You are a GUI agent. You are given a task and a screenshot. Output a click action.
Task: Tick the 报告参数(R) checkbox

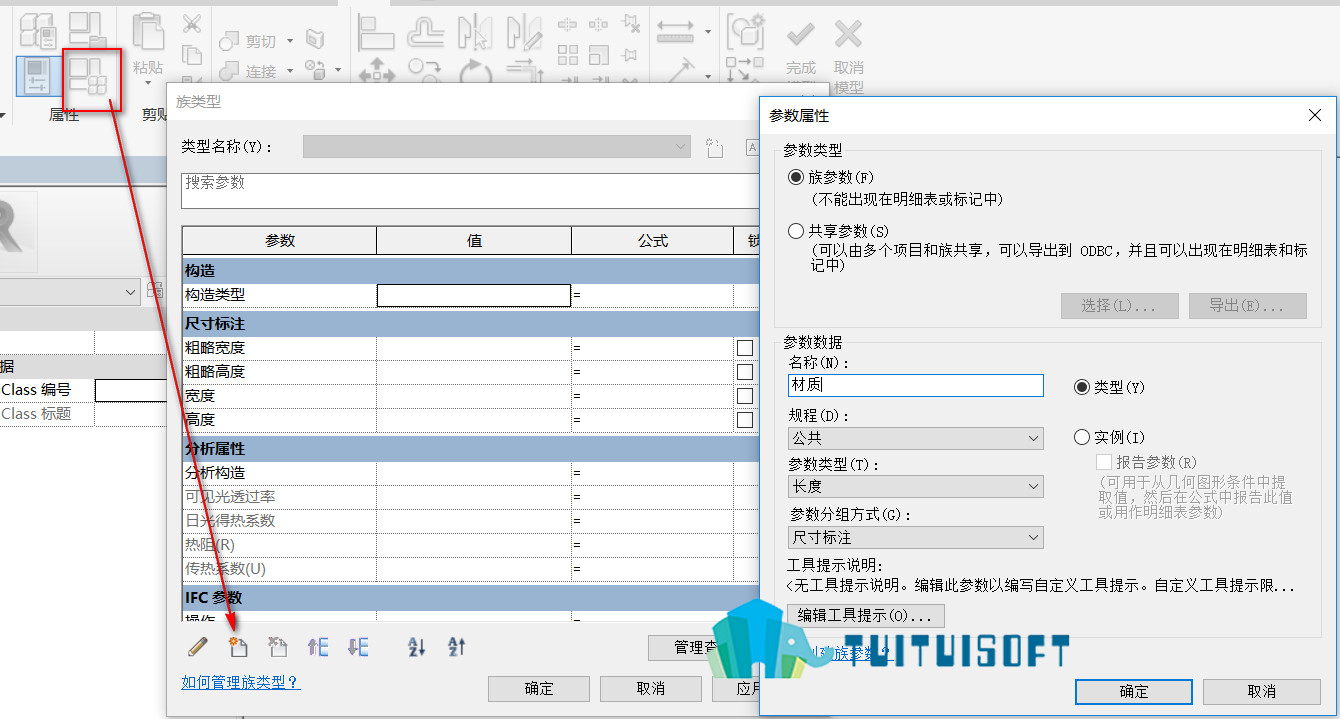[x=1104, y=462]
